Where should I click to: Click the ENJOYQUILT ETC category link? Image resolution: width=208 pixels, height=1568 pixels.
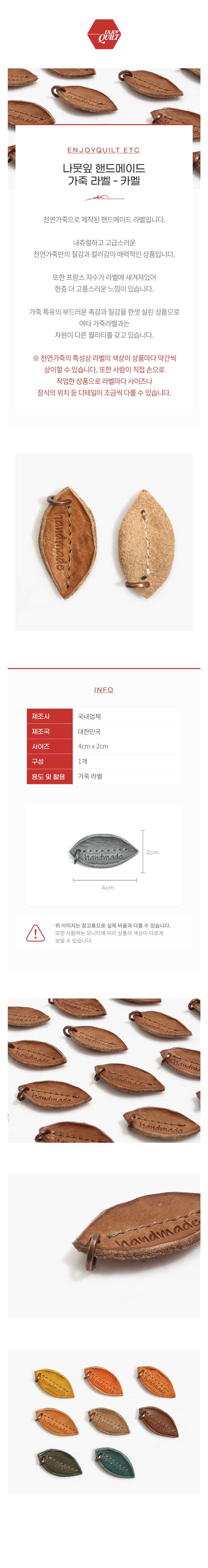pos(104,150)
